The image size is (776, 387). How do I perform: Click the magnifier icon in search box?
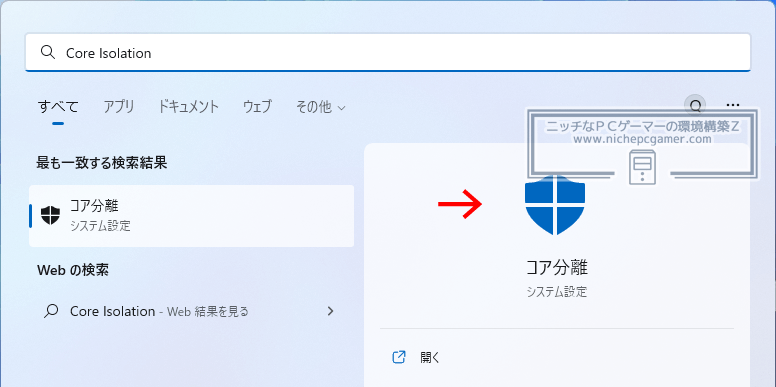pyautogui.click(x=48, y=52)
